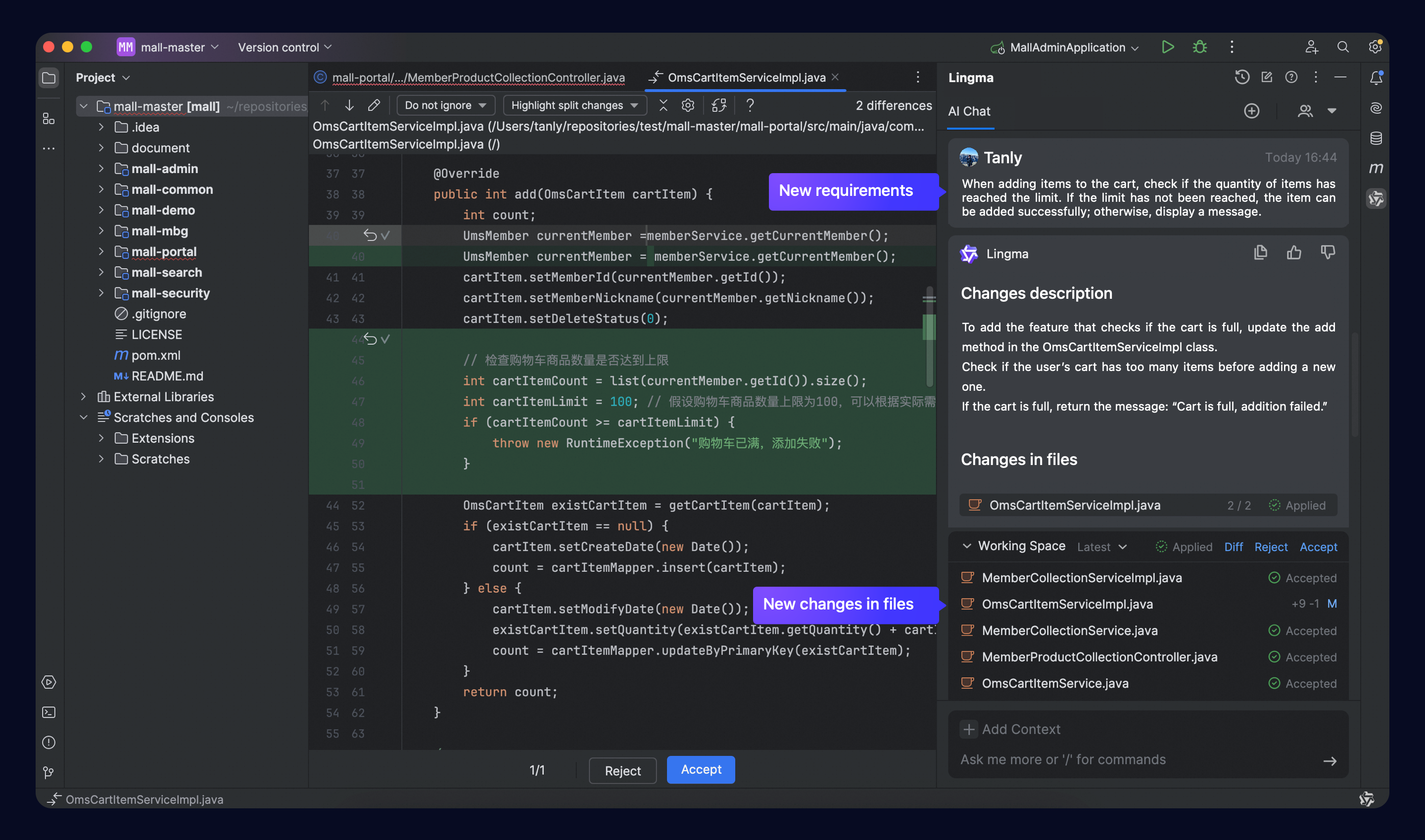Click thumbs up on Lingma response
Screen dimensions: 1425x840
click(x=1294, y=253)
